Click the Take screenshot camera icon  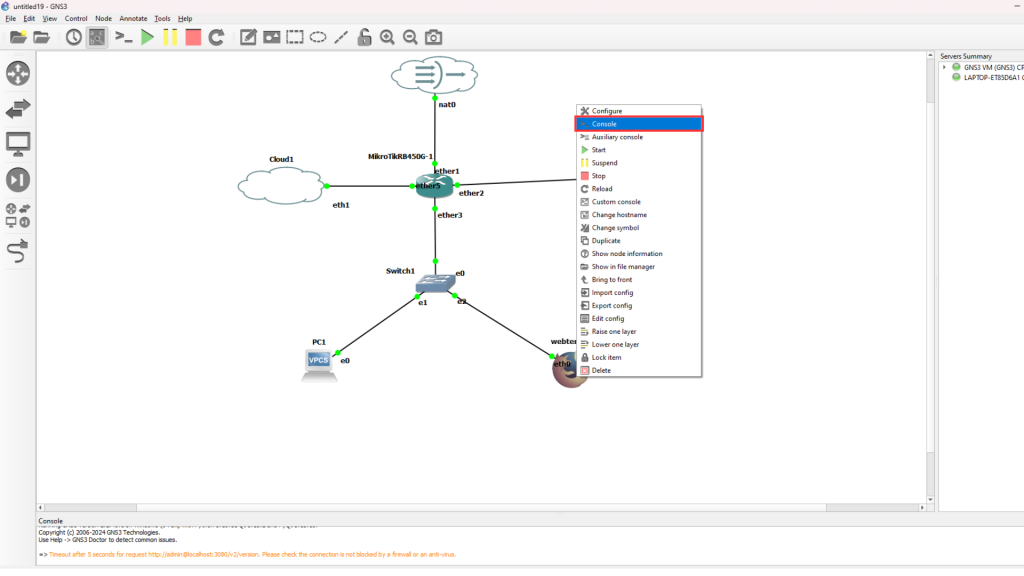coord(433,37)
